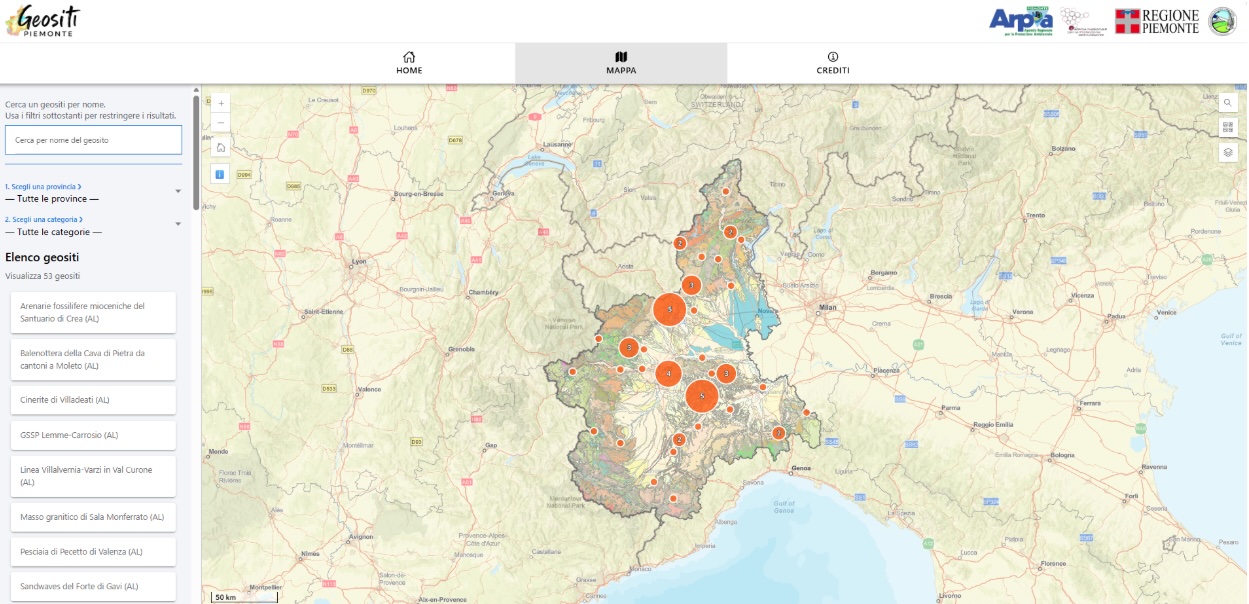The width and height of the screenshot is (1249, 604).
Task: Reset map to default home view
Action: 221,148
